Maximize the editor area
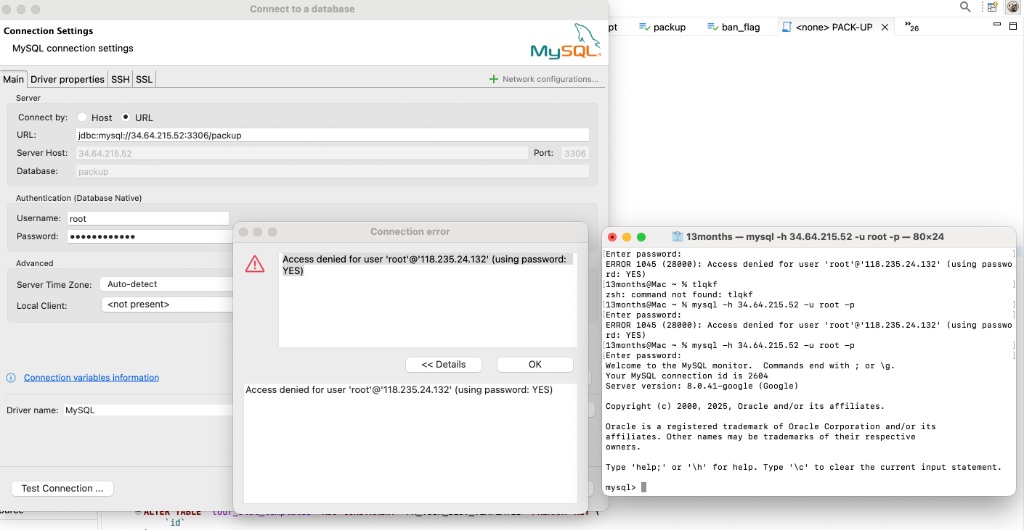Image resolution: width=1024 pixels, height=530 pixels. click(x=1013, y=26)
